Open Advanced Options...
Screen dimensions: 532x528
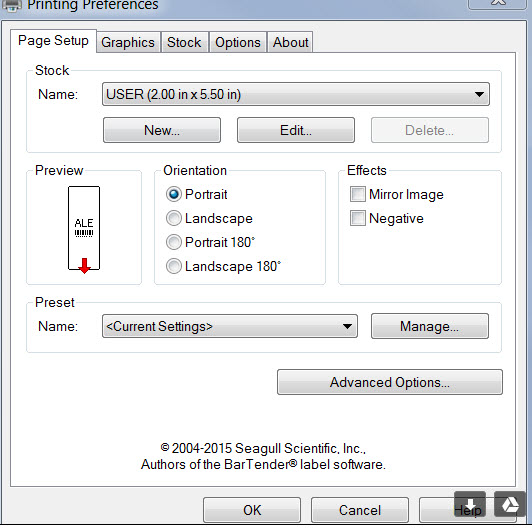tap(390, 382)
